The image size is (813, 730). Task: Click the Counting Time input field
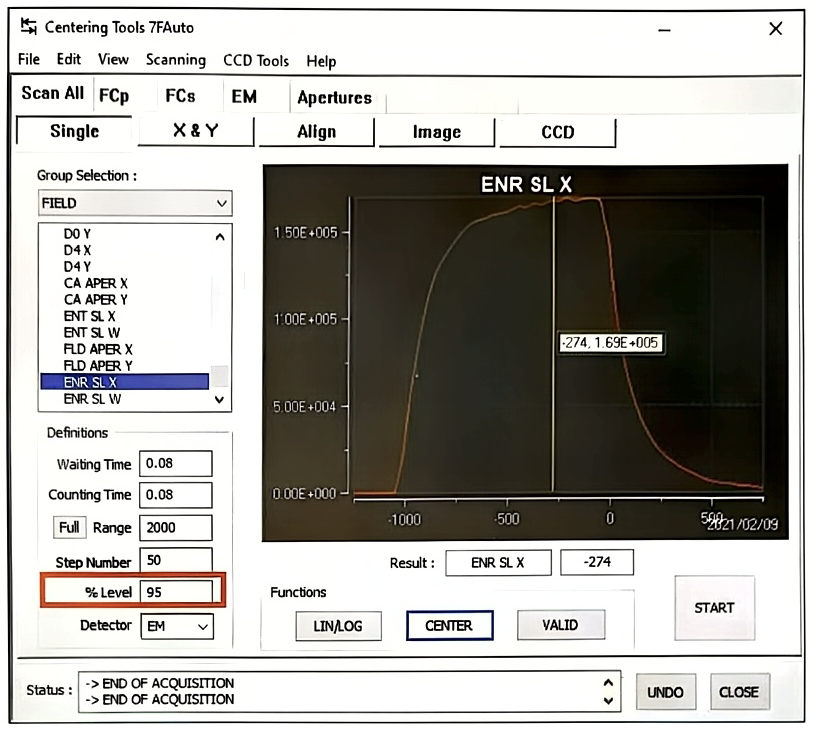tap(175, 495)
